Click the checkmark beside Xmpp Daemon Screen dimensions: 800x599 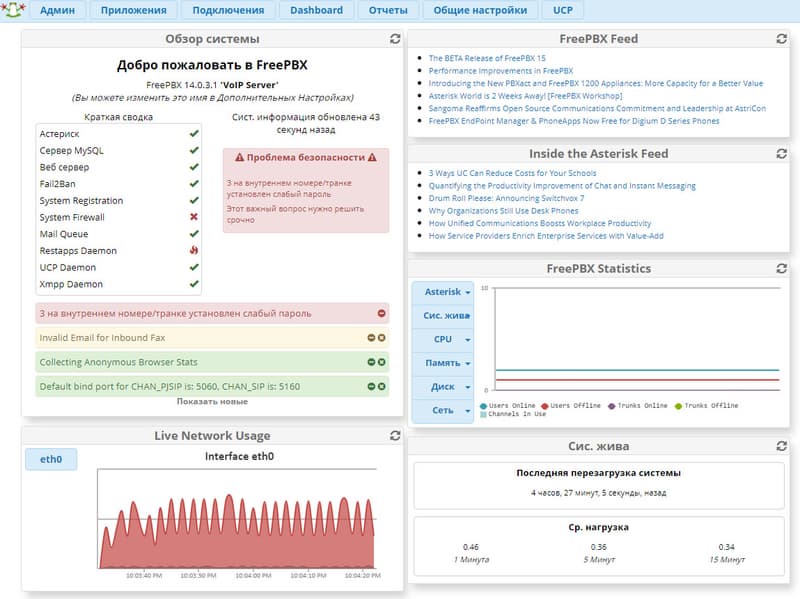[194, 284]
